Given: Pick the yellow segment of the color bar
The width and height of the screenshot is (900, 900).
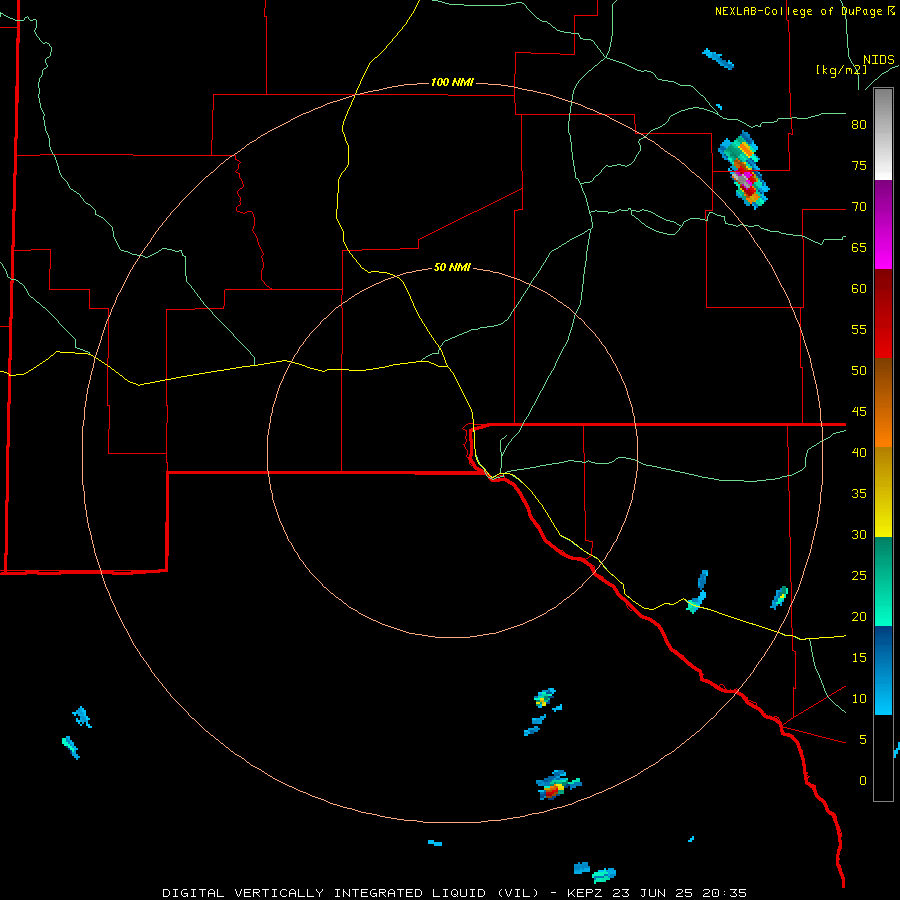Looking at the screenshot, I should (883, 492).
